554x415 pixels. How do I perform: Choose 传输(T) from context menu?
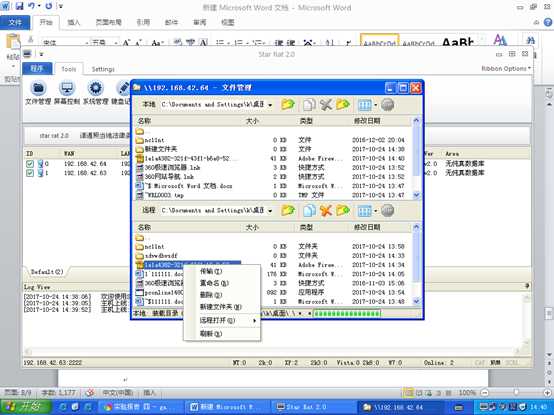click(222, 271)
